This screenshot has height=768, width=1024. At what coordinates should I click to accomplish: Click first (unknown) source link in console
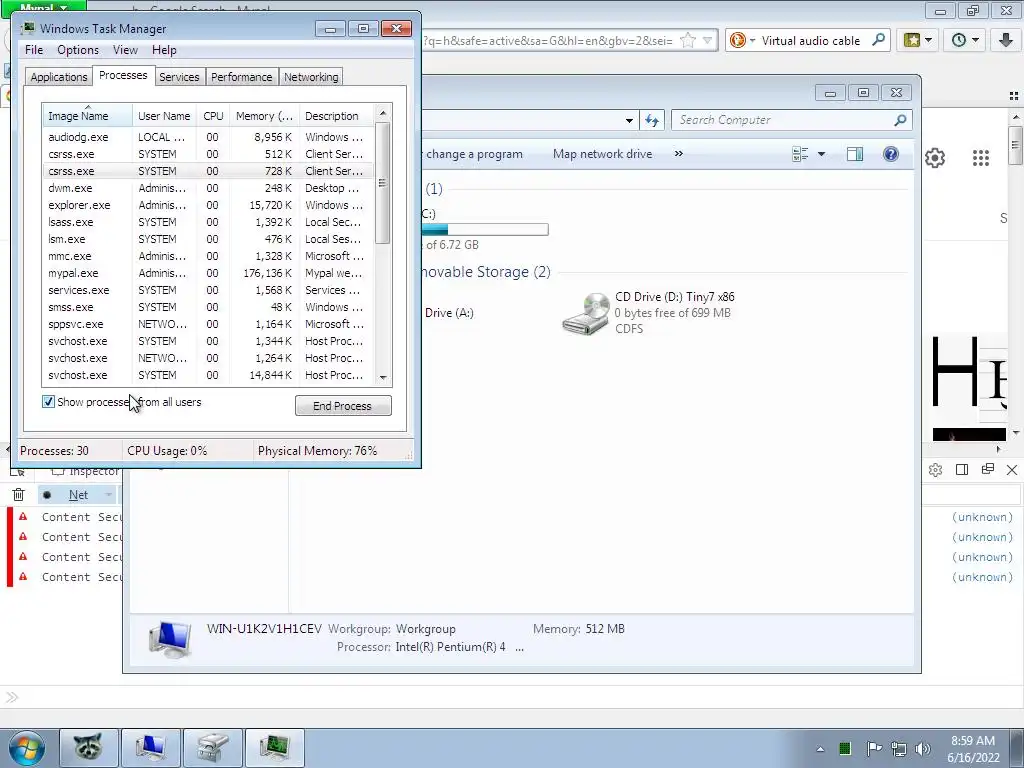point(982,517)
